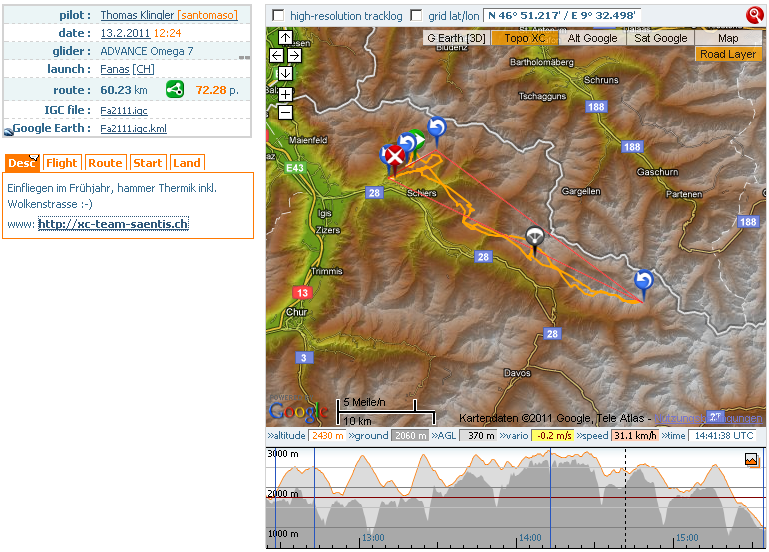Image resolution: width=769 pixels, height=552 pixels.
Task: Click the red magnifier search icon
Action: point(754,15)
